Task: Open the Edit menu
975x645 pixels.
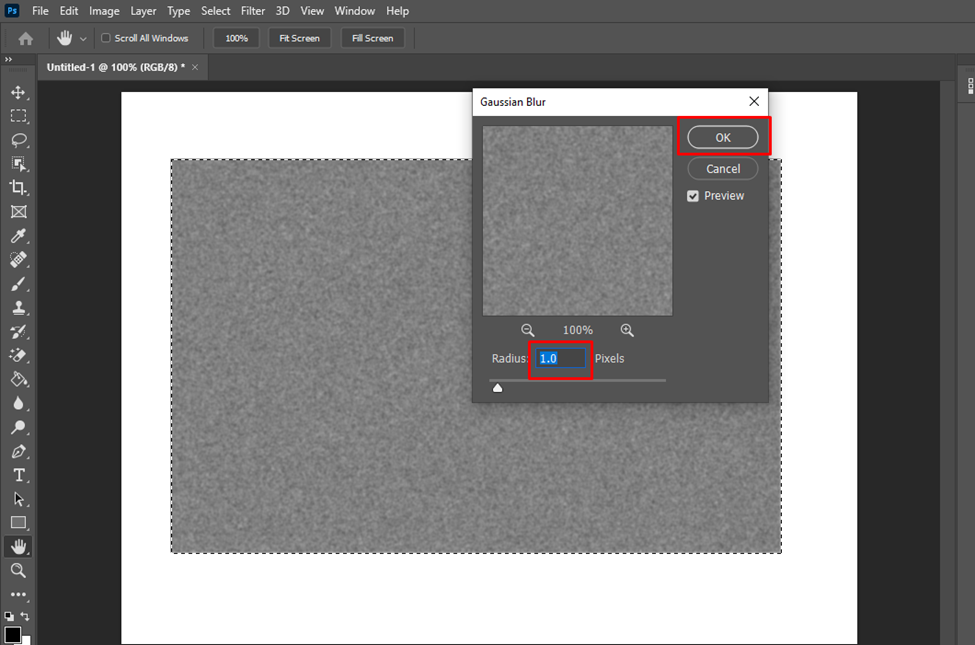Action: pos(69,11)
